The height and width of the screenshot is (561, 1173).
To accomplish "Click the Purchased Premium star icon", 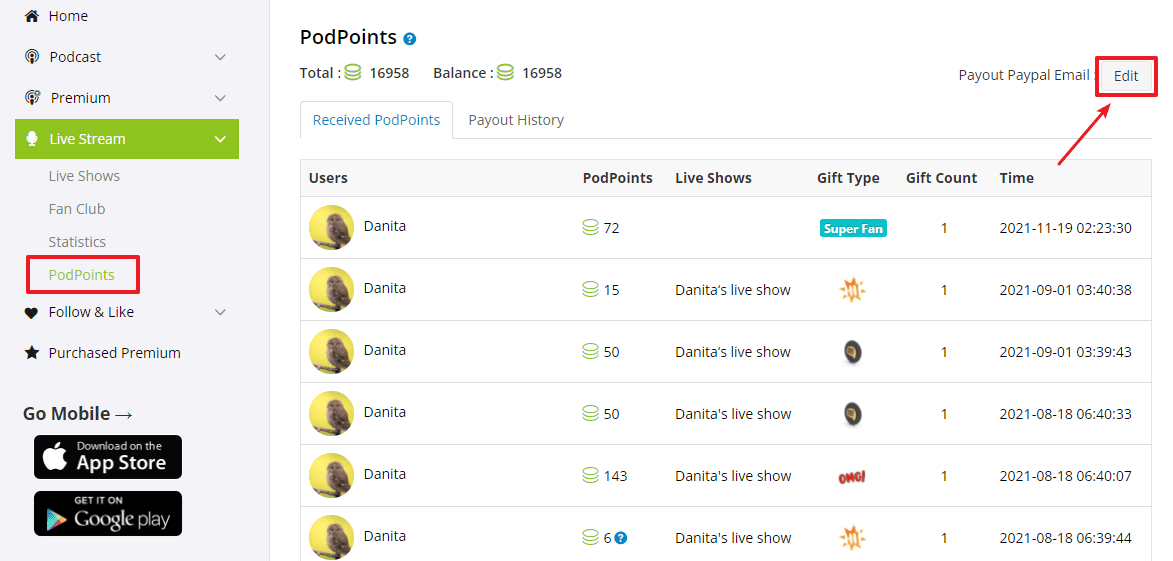I will [32, 353].
